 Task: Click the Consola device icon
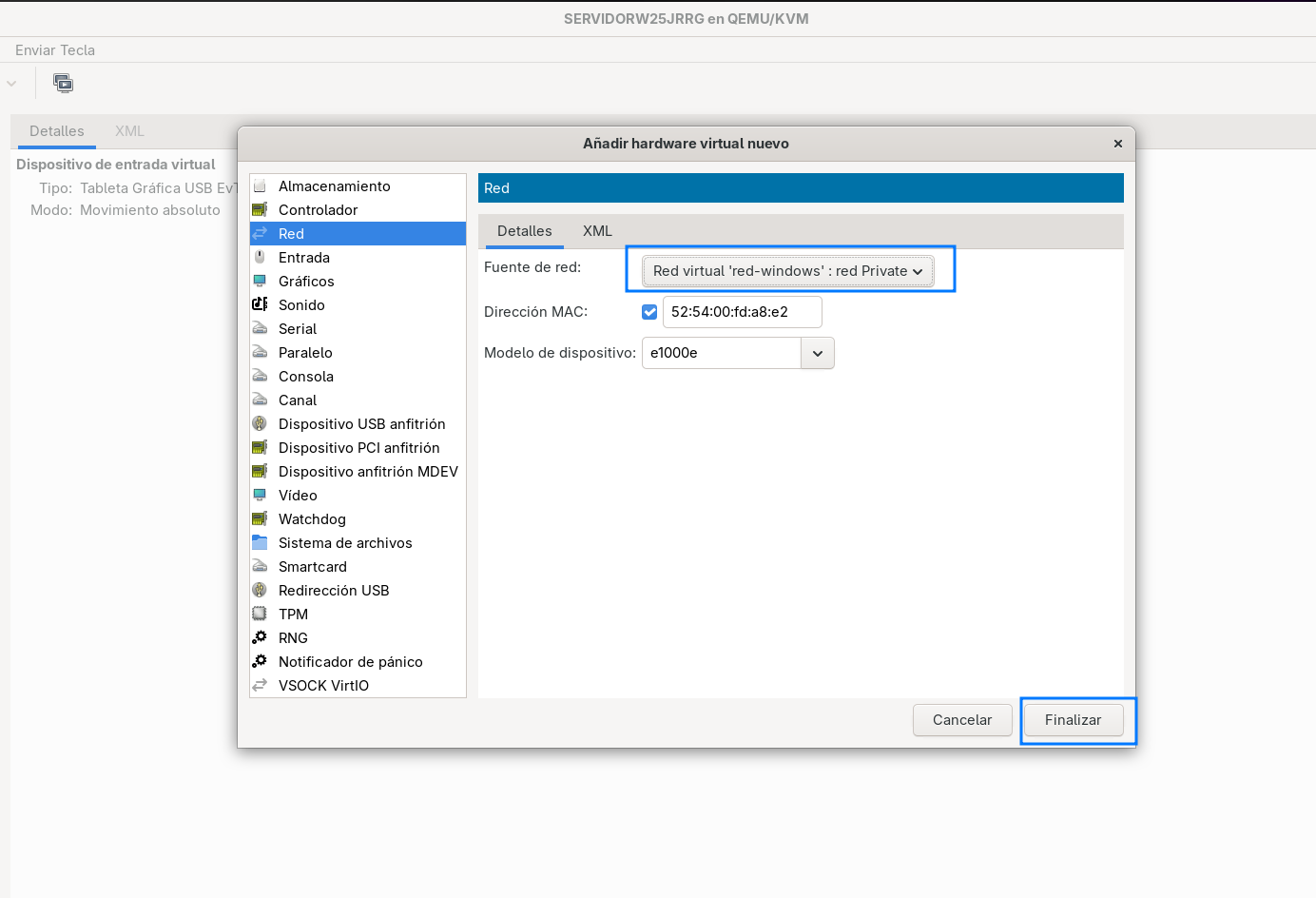(x=260, y=377)
